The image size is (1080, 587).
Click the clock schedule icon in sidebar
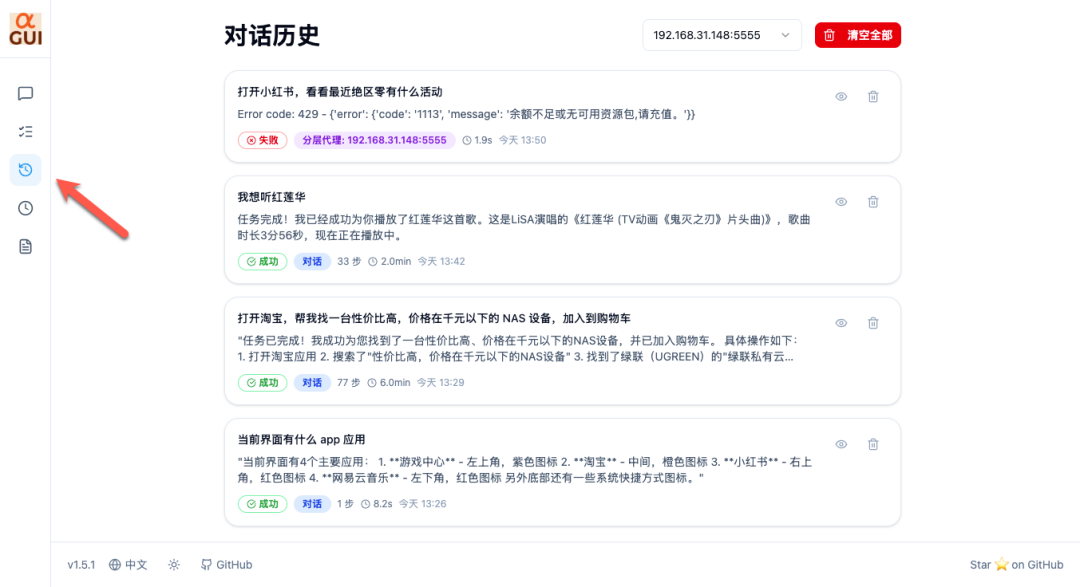[24, 208]
